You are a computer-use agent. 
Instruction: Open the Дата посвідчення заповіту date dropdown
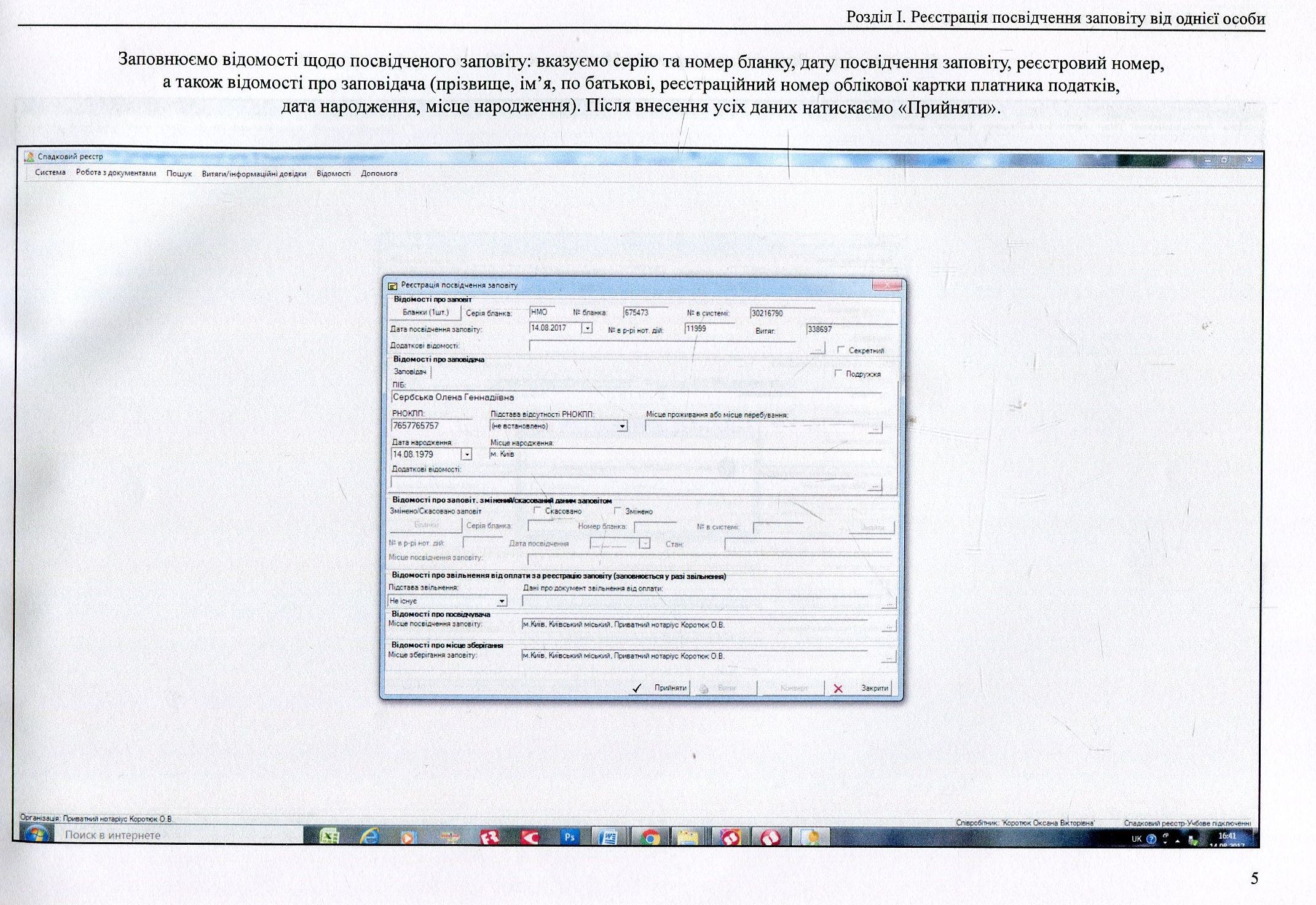587,328
